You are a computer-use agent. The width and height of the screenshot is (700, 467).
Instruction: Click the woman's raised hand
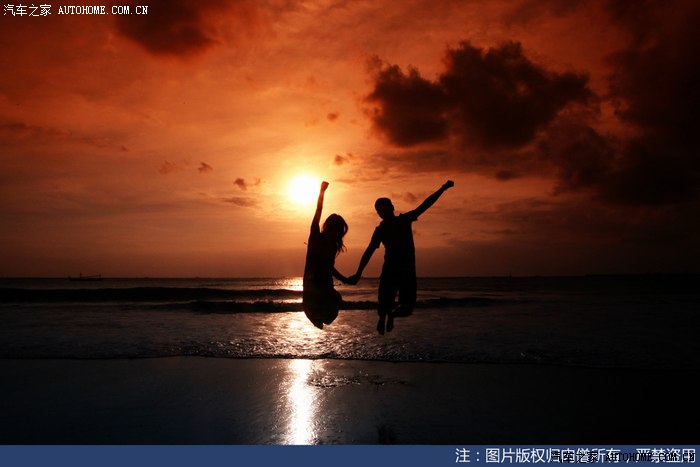(324, 185)
